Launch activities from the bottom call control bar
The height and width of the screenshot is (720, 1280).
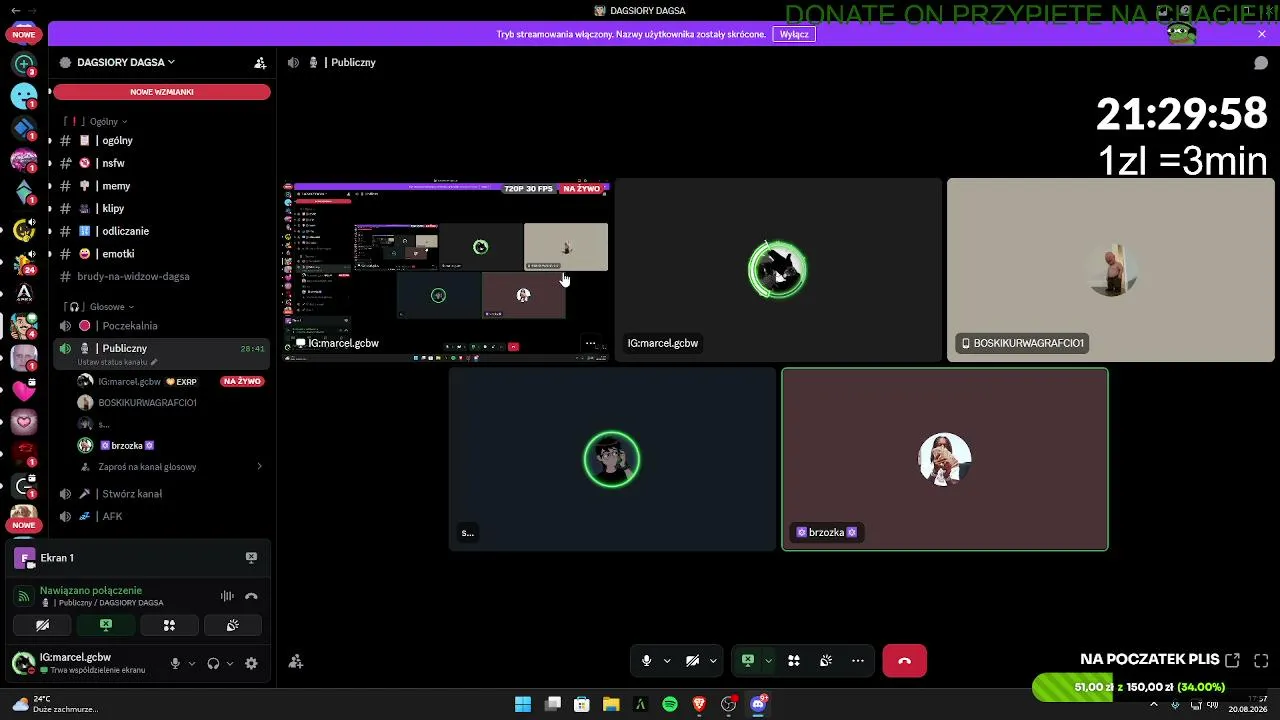(x=794, y=661)
